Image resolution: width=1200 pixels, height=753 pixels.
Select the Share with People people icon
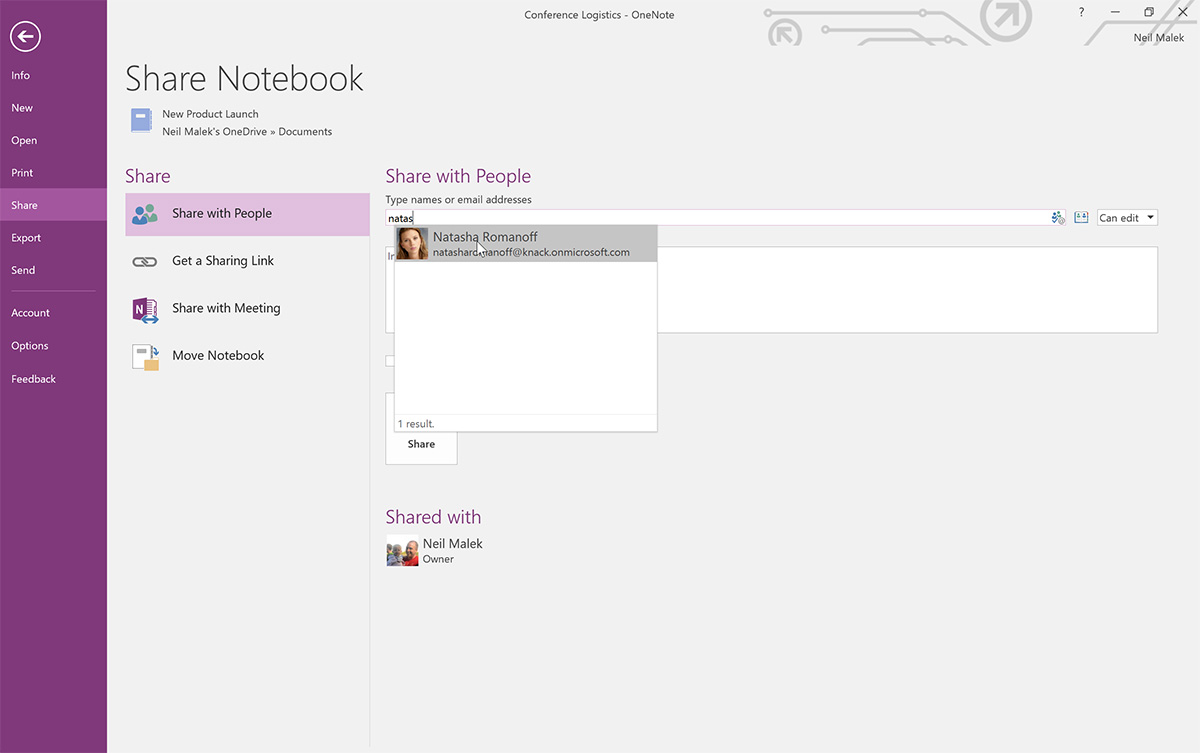coord(145,213)
